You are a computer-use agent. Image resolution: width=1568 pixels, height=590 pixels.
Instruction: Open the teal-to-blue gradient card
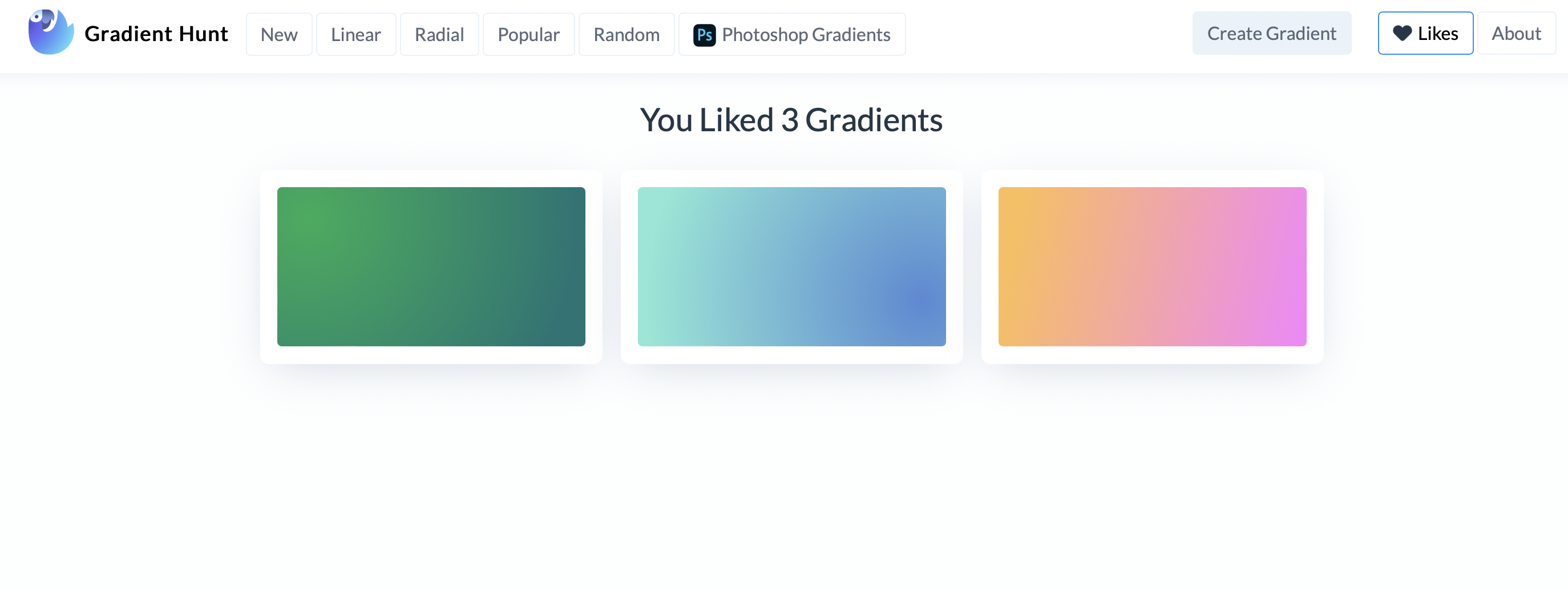[791, 266]
